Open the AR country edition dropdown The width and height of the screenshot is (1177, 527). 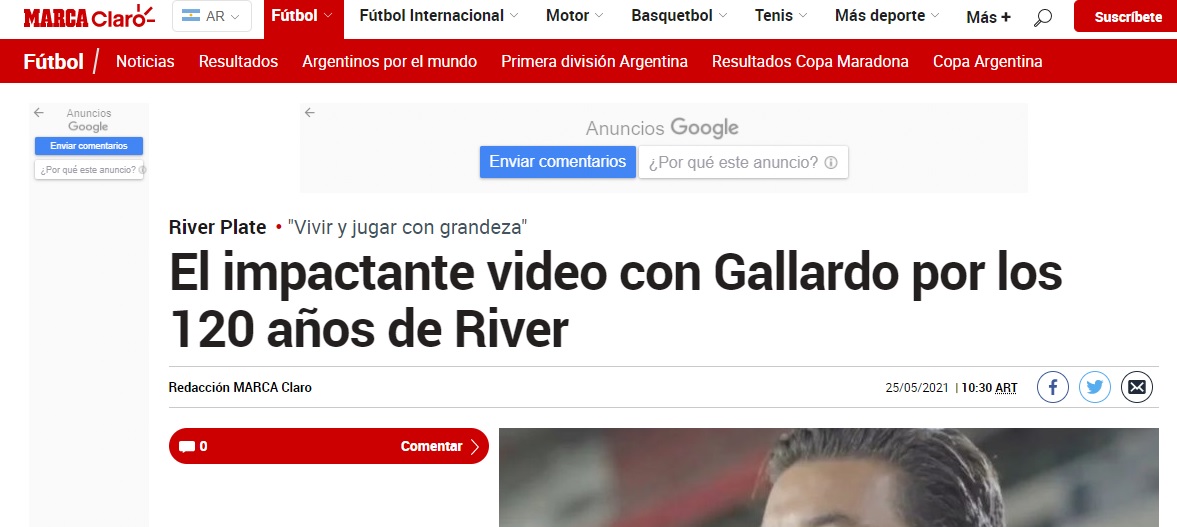tap(212, 17)
